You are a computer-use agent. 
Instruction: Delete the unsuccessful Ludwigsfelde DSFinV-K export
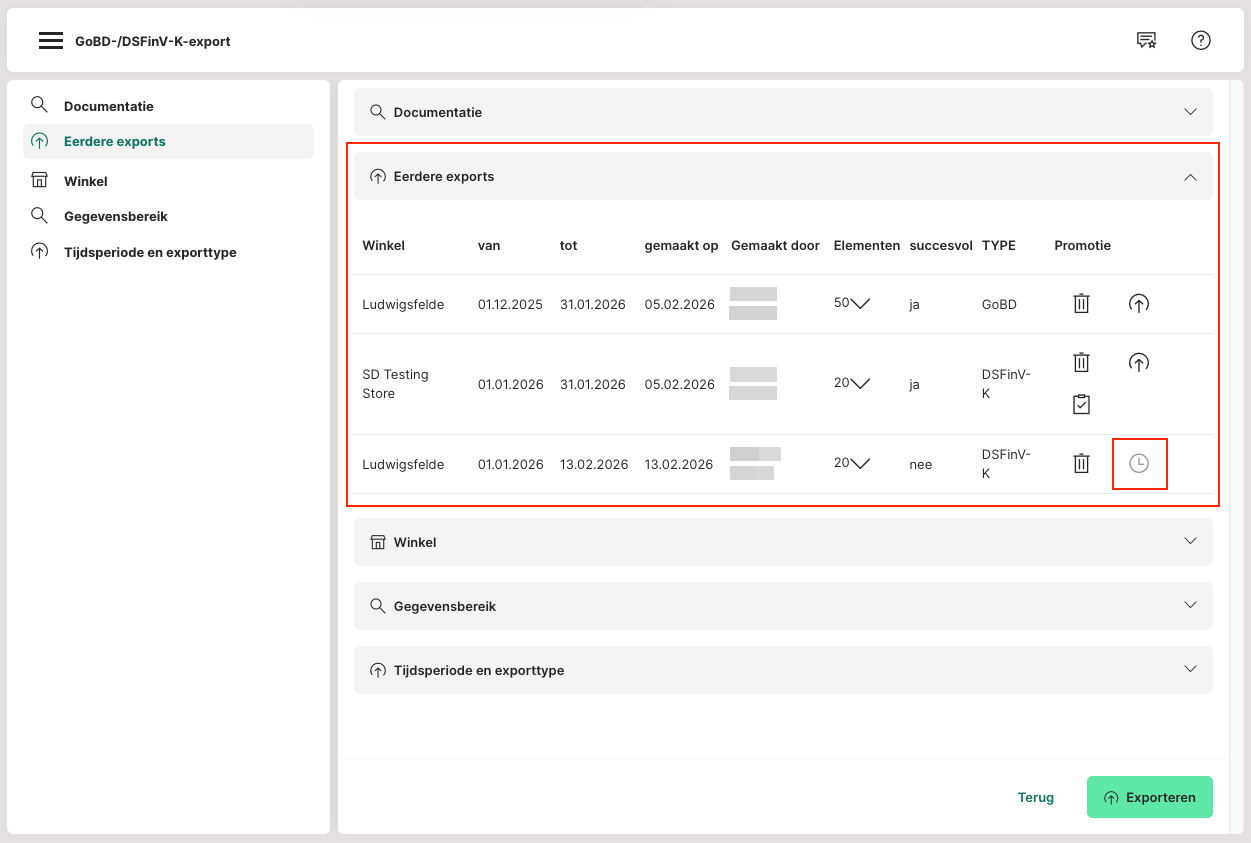point(1081,464)
